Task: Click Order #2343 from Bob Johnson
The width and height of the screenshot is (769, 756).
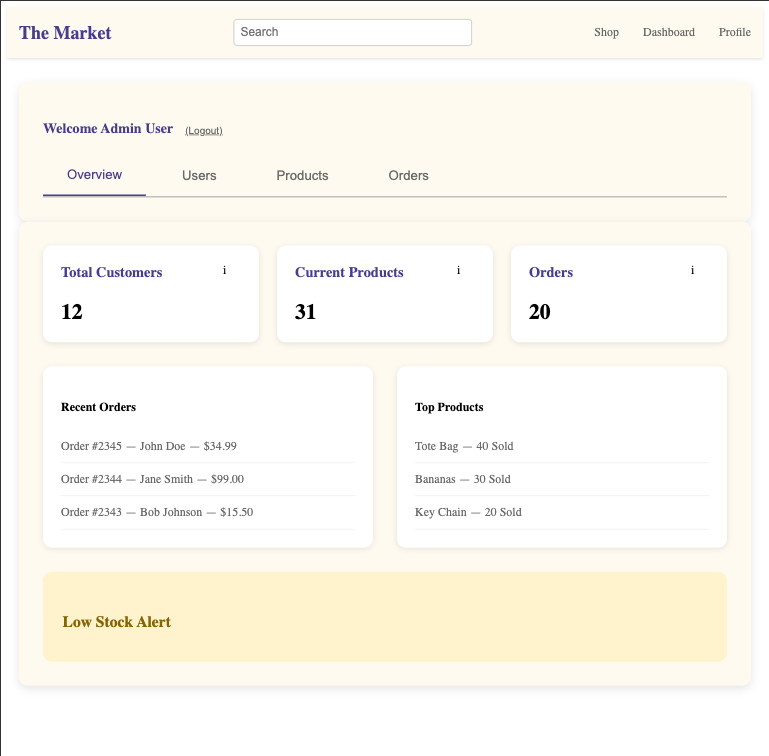Action: pyautogui.click(x=208, y=512)
